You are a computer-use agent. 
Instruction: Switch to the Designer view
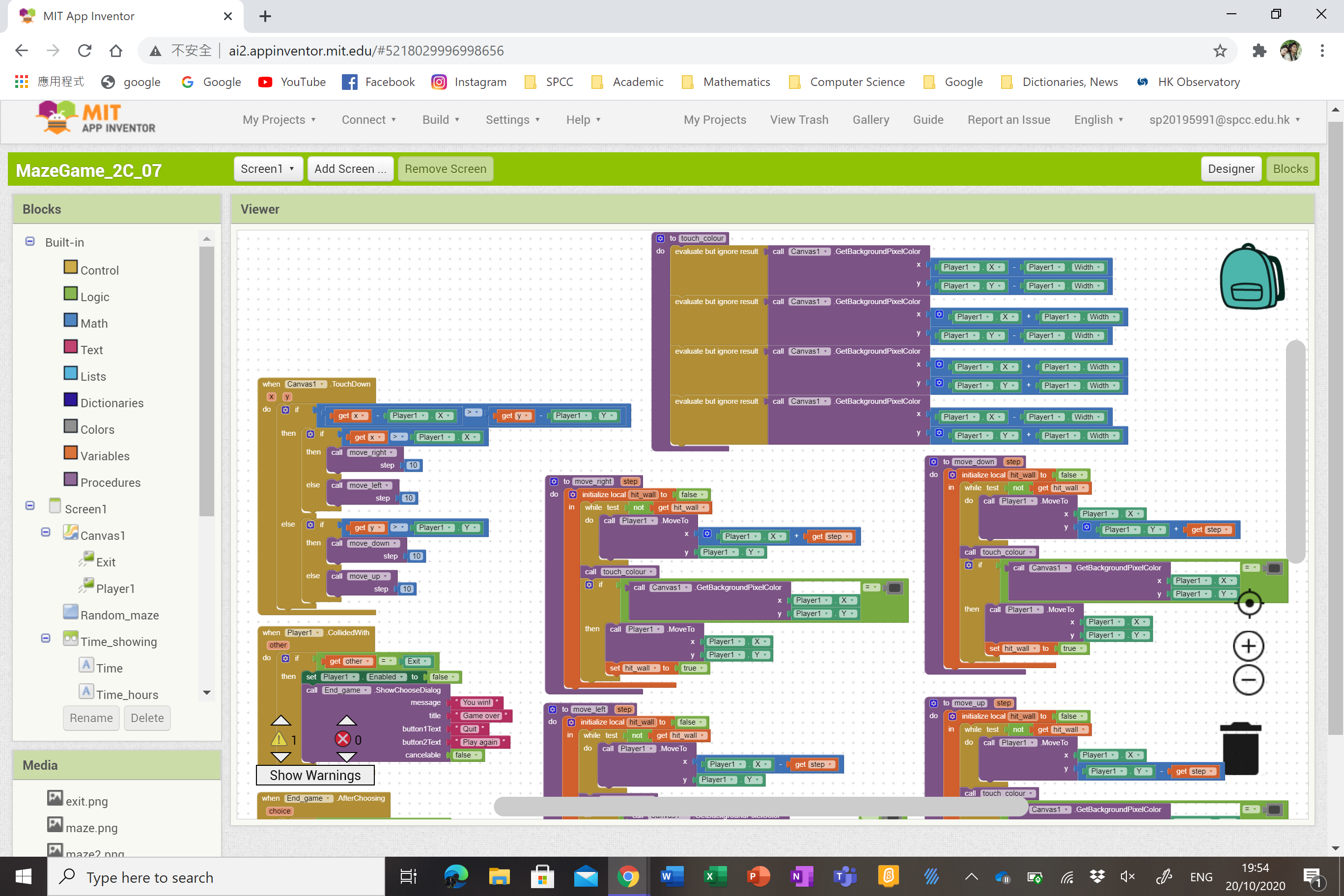coord(1231,168)
